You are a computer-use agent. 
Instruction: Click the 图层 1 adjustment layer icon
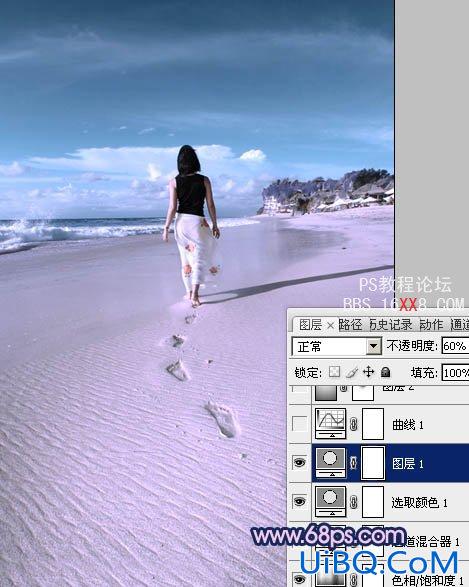pos(331,463)
